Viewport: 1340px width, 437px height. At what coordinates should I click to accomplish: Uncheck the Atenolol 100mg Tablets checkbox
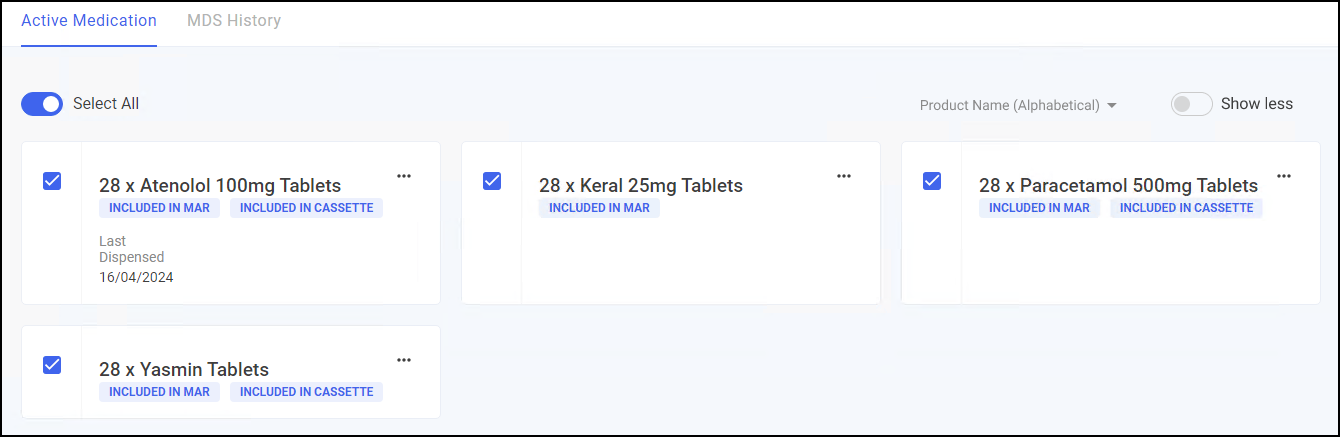coord(52,181)
